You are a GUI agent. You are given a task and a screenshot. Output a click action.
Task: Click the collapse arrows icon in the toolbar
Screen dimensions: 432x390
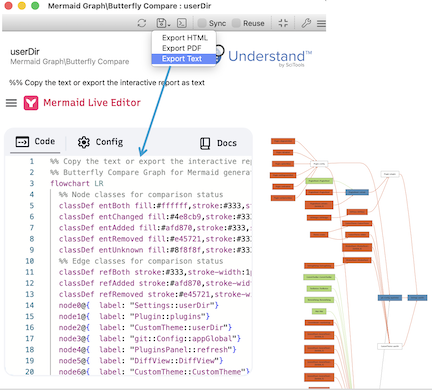[283, 23]
